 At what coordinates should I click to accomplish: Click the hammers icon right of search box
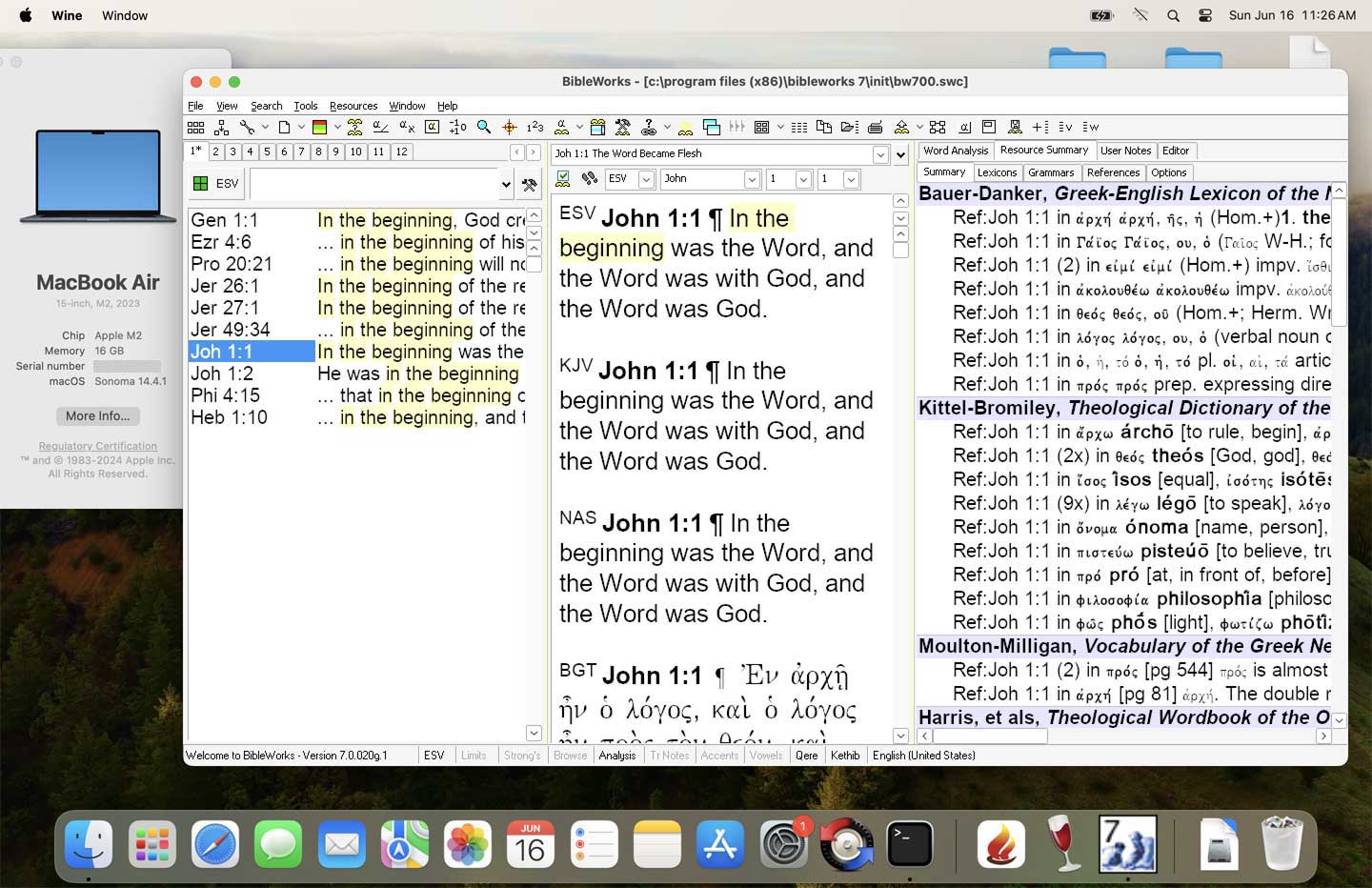[x=530, y=184]
